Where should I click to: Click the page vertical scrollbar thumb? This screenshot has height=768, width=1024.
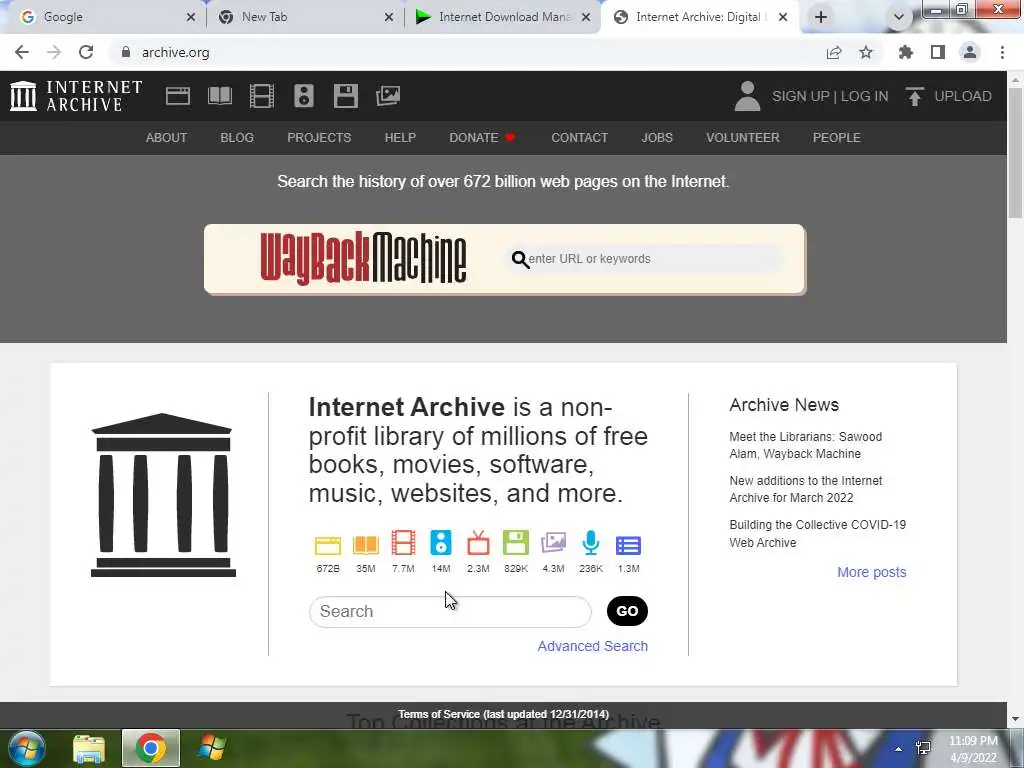coord(1015,152)
